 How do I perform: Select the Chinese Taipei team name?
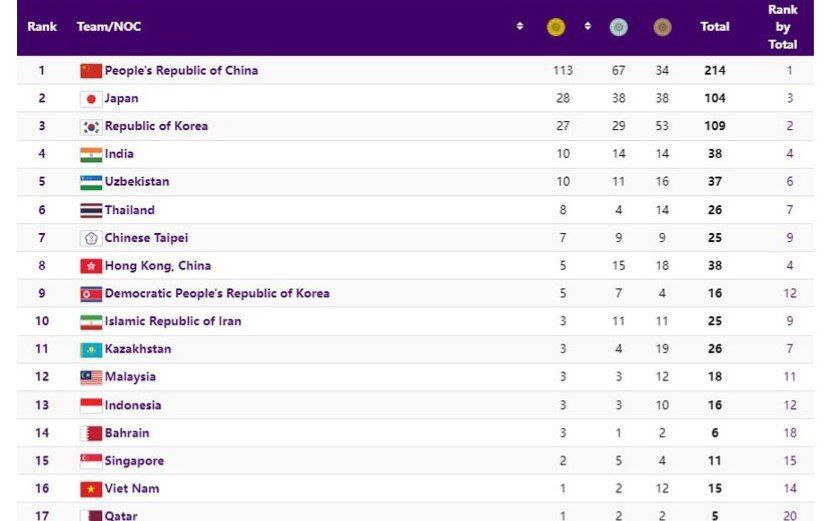(x=146, y=238)
